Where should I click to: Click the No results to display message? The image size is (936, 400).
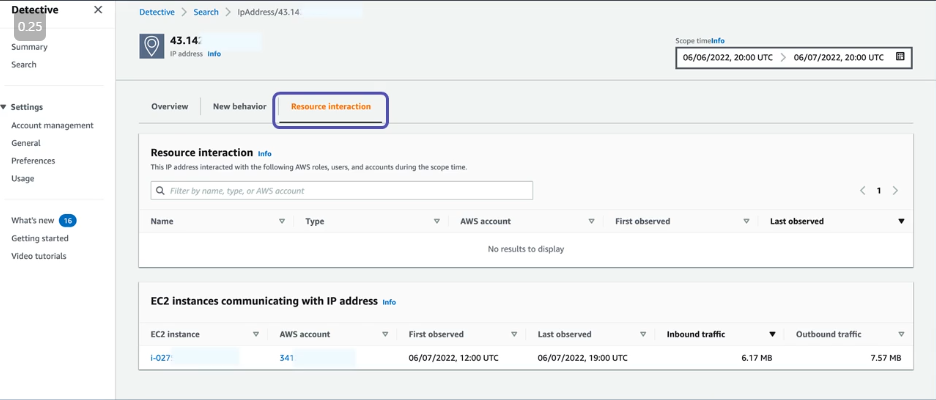[x=526, y=249]
